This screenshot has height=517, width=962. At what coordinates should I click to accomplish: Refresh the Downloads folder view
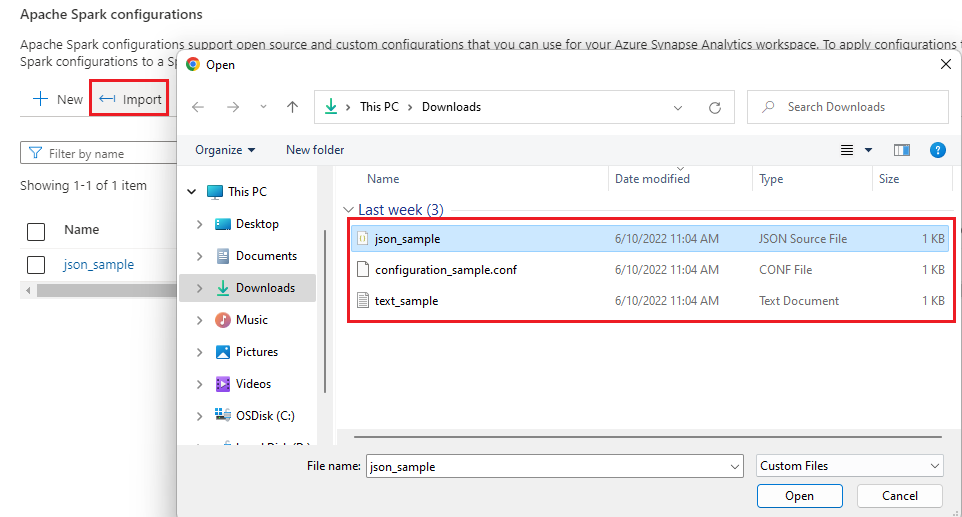714,107
